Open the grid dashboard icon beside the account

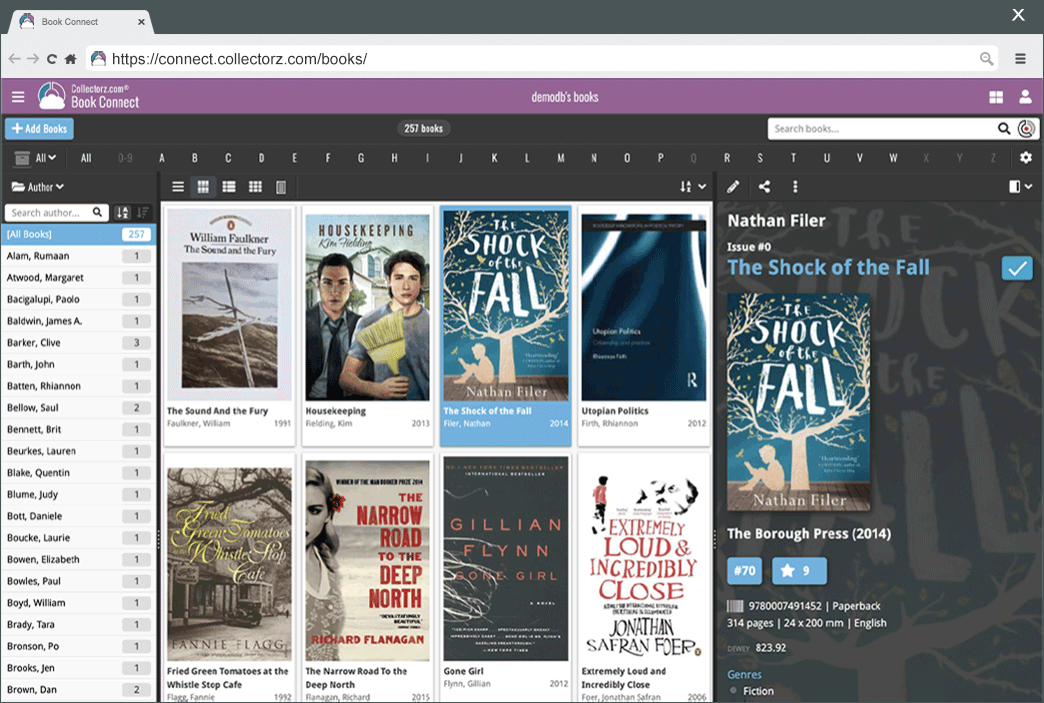[994, 96]
